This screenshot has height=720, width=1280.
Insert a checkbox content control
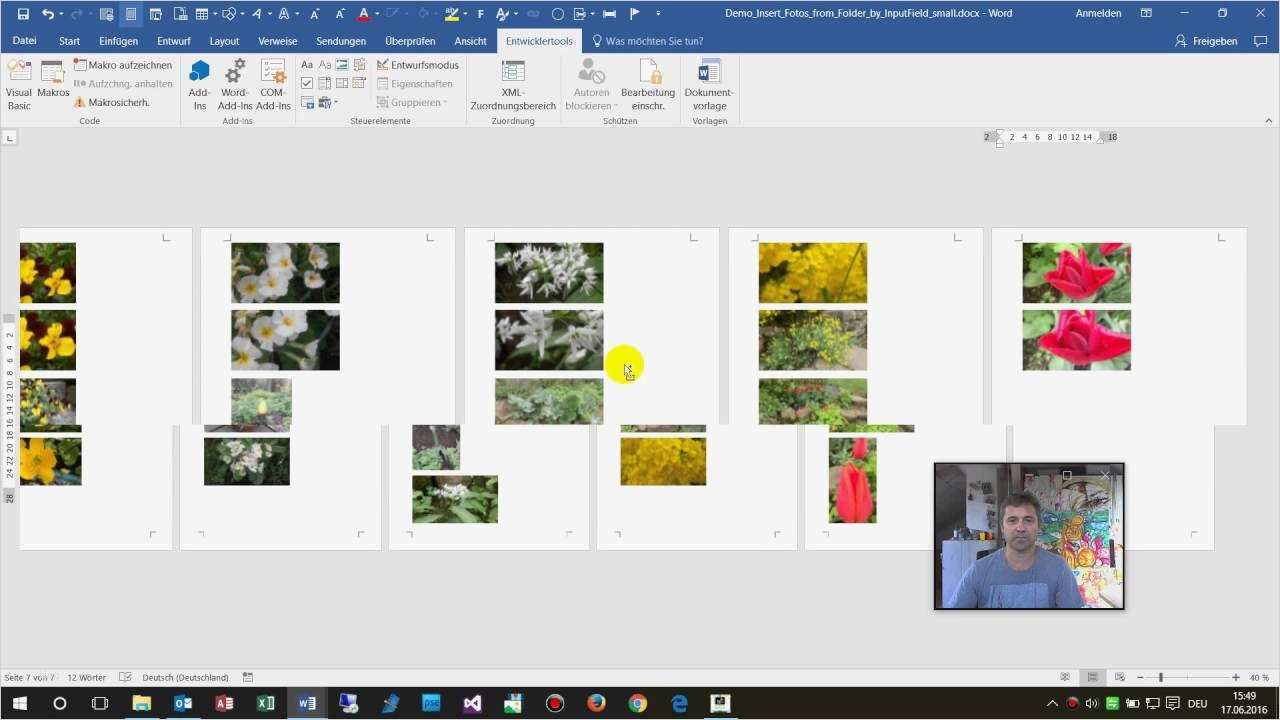click(306, 83)
